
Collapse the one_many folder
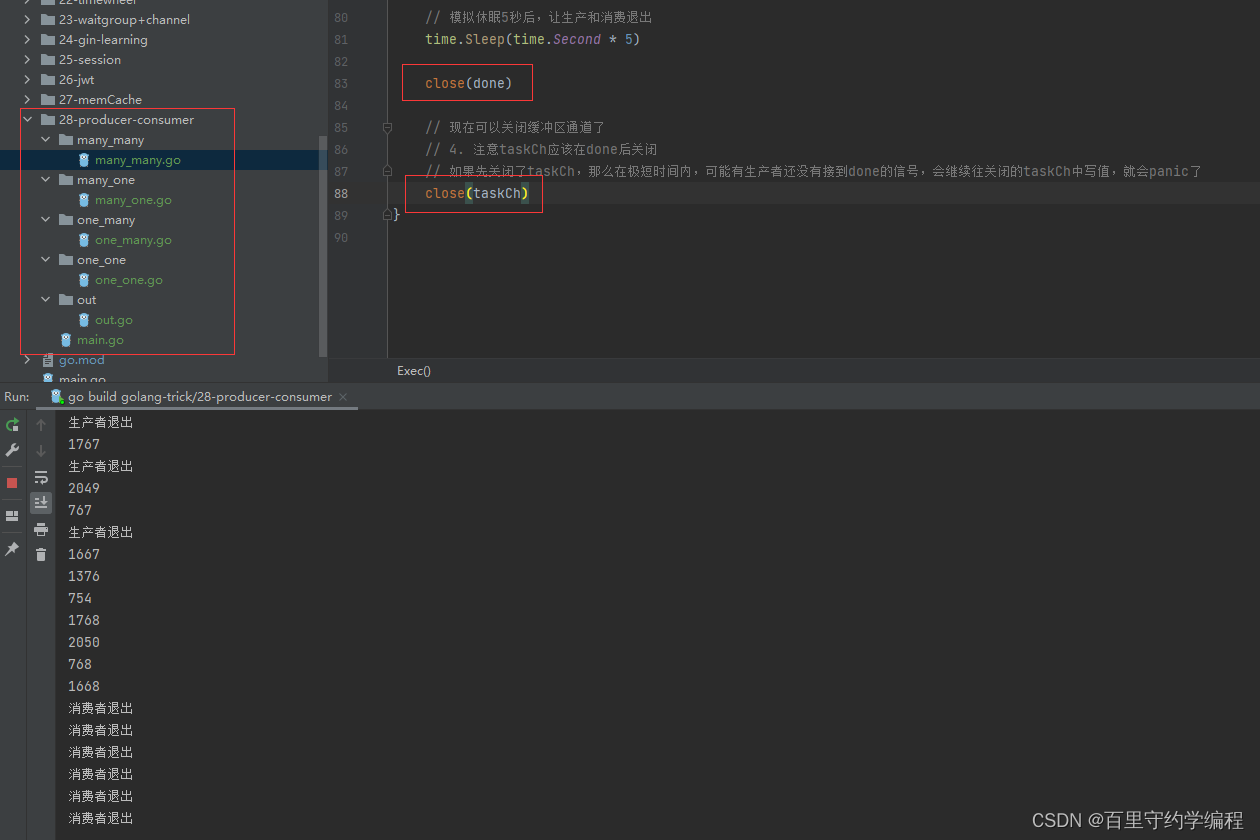pos(46,220)
